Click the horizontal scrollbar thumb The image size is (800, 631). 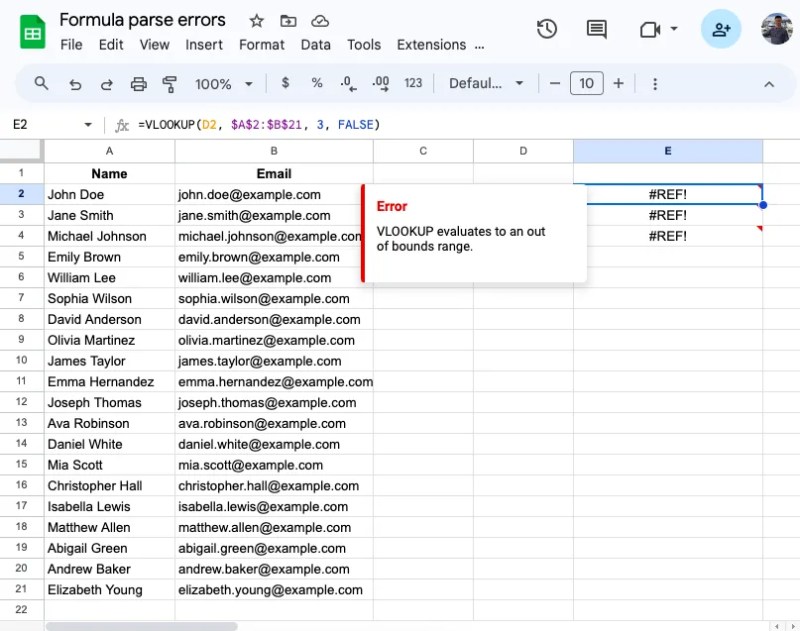[x=141, y=626]
